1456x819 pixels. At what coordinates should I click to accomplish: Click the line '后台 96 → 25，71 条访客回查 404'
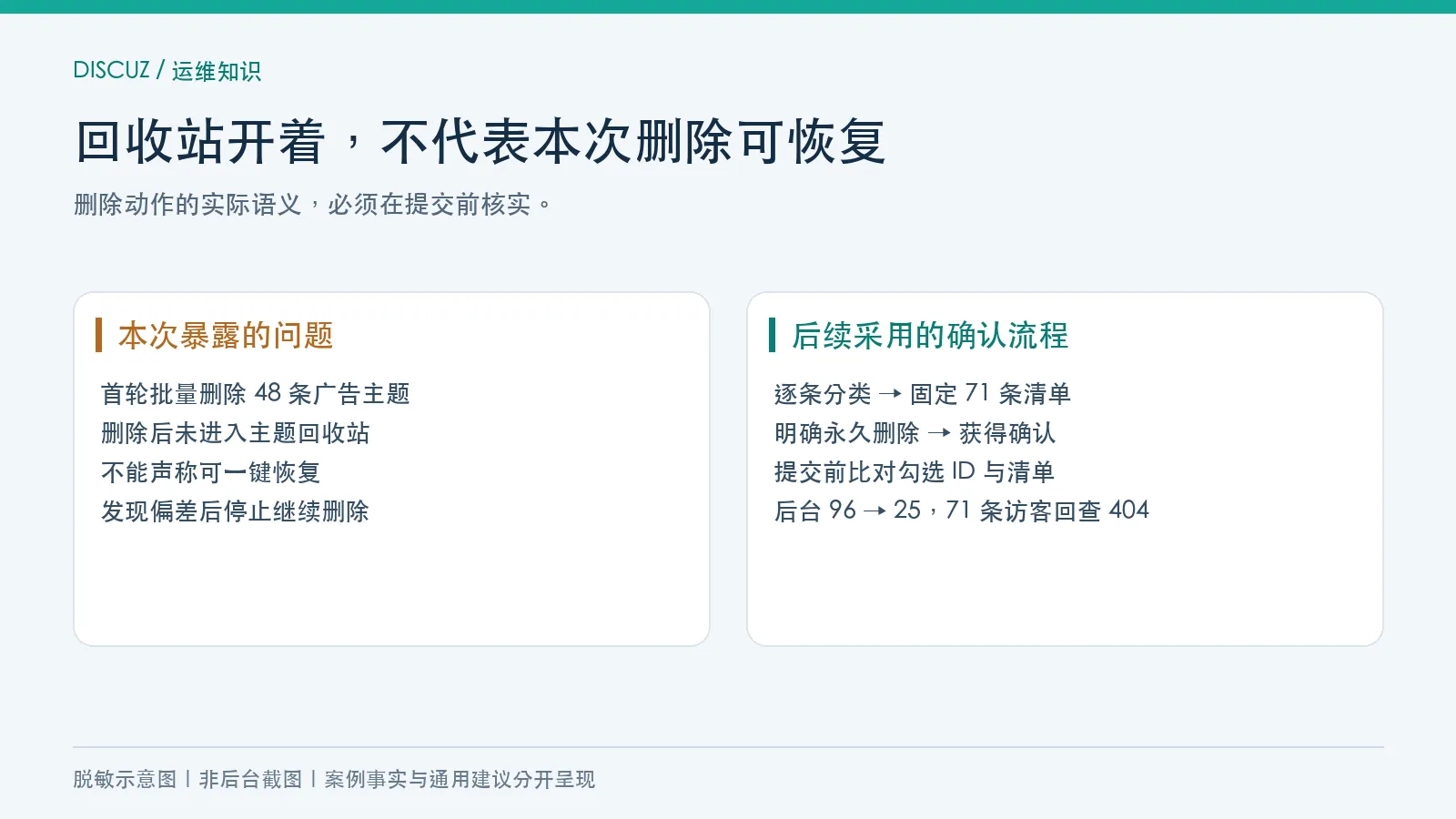click(x=962, y=511)
